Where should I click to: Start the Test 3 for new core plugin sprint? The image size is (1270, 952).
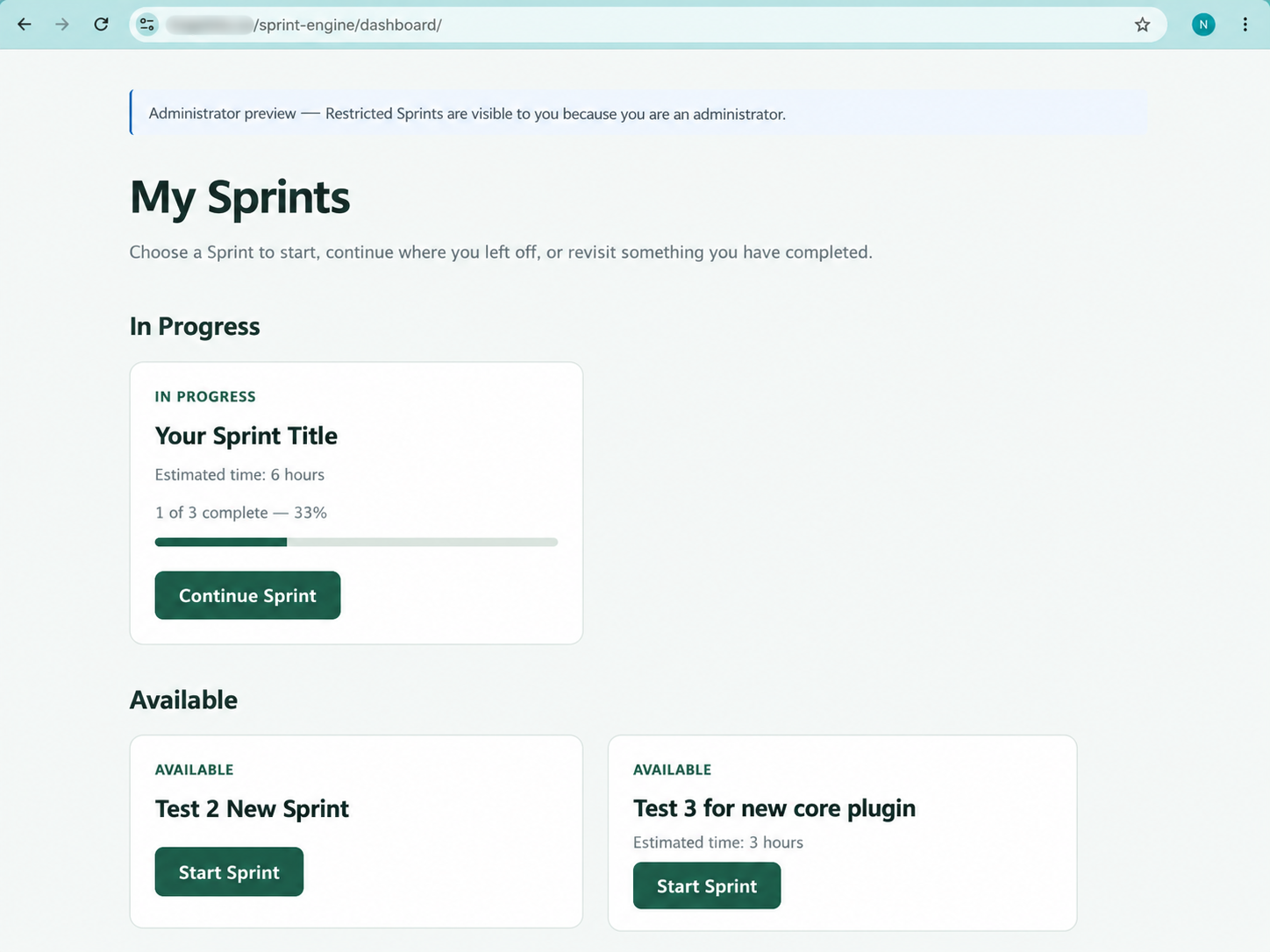pos(707,885)
